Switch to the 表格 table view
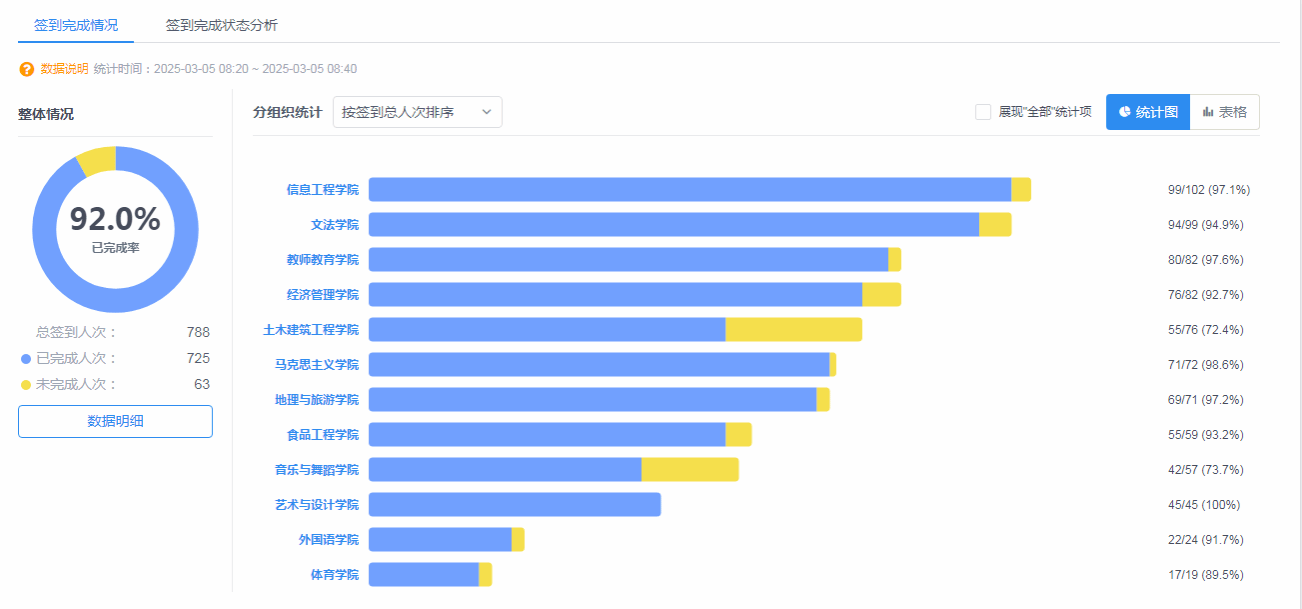The width and height of the screenshot is (1302, 609). (x=1225, y=112)
